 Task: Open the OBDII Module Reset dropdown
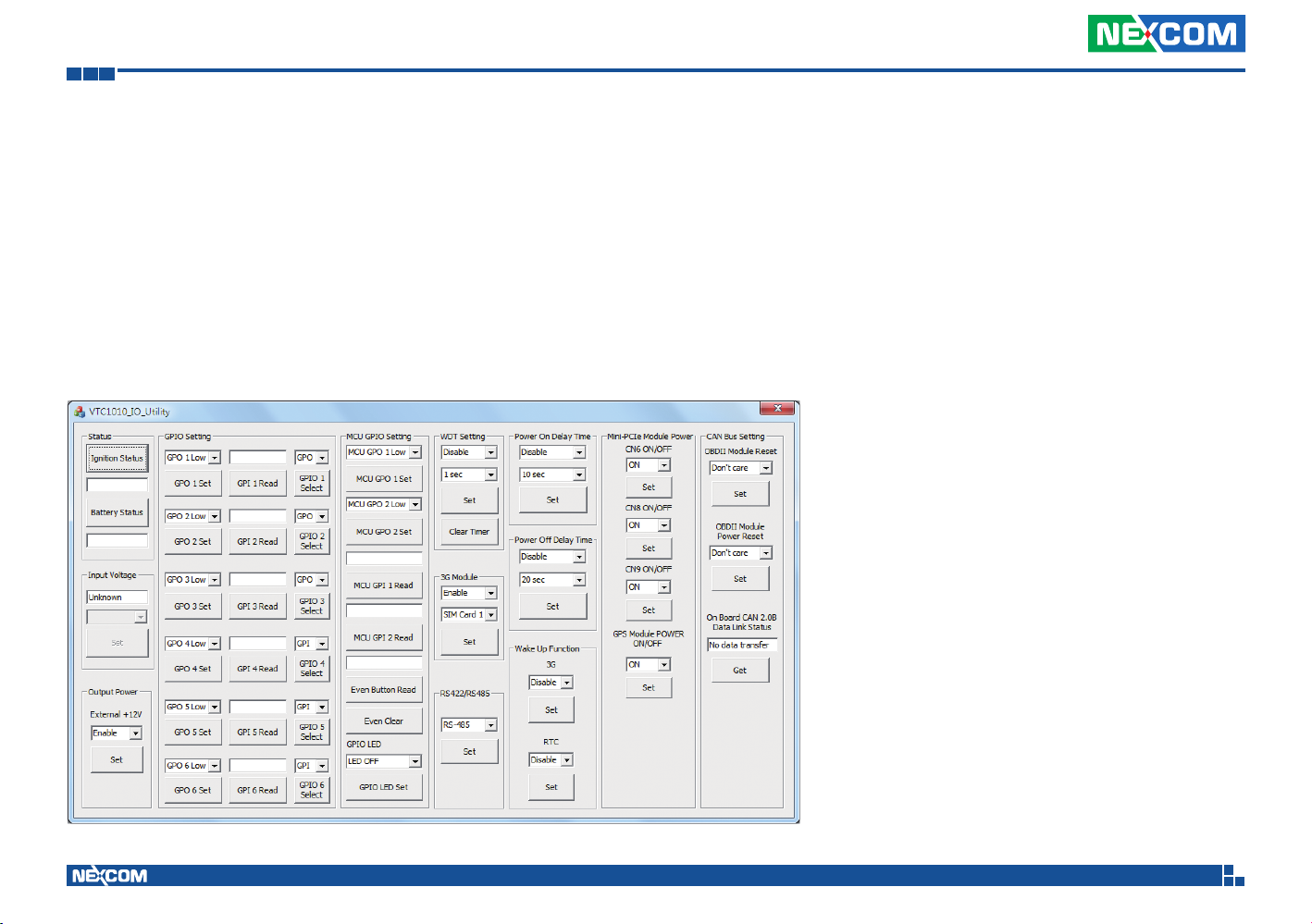[x=740, y=468]
